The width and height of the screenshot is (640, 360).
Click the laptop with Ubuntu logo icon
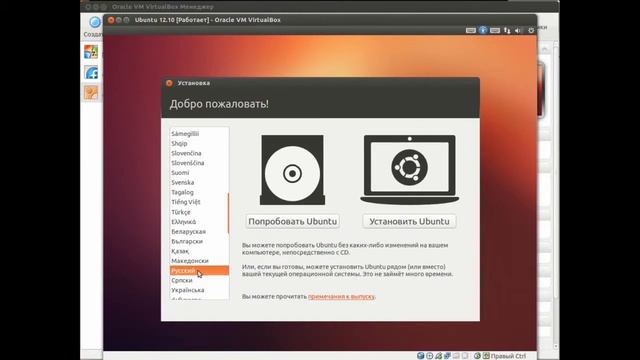409,169
